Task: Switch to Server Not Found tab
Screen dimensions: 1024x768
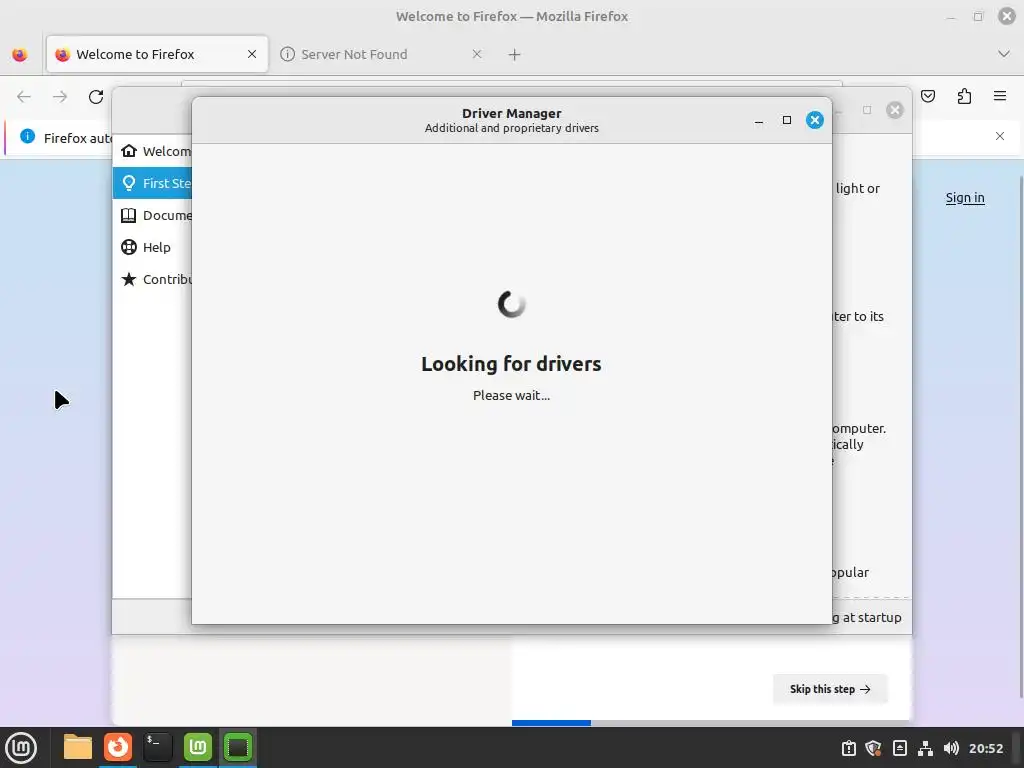Action: (382, 54)
